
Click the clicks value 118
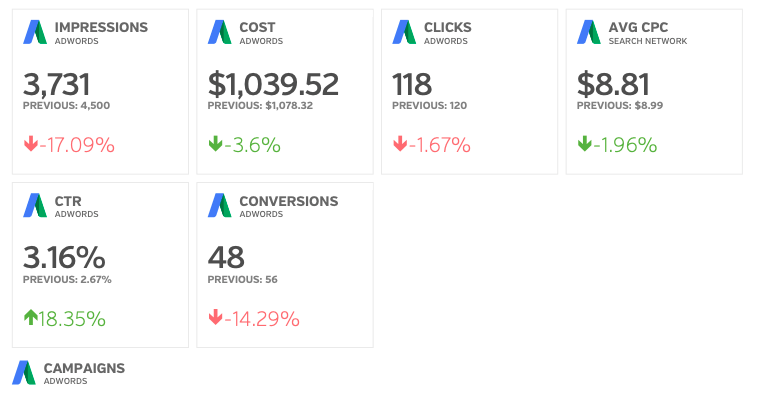pyautogui.click(x=412, y=84)
